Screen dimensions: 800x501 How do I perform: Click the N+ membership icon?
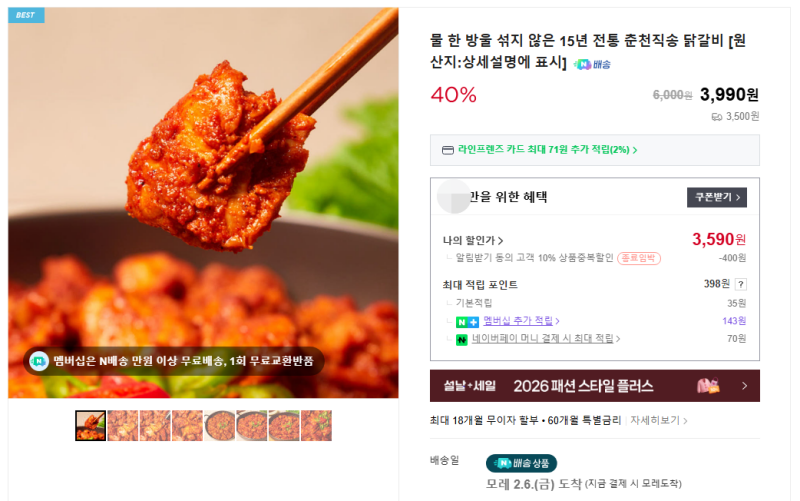point(467,322)
